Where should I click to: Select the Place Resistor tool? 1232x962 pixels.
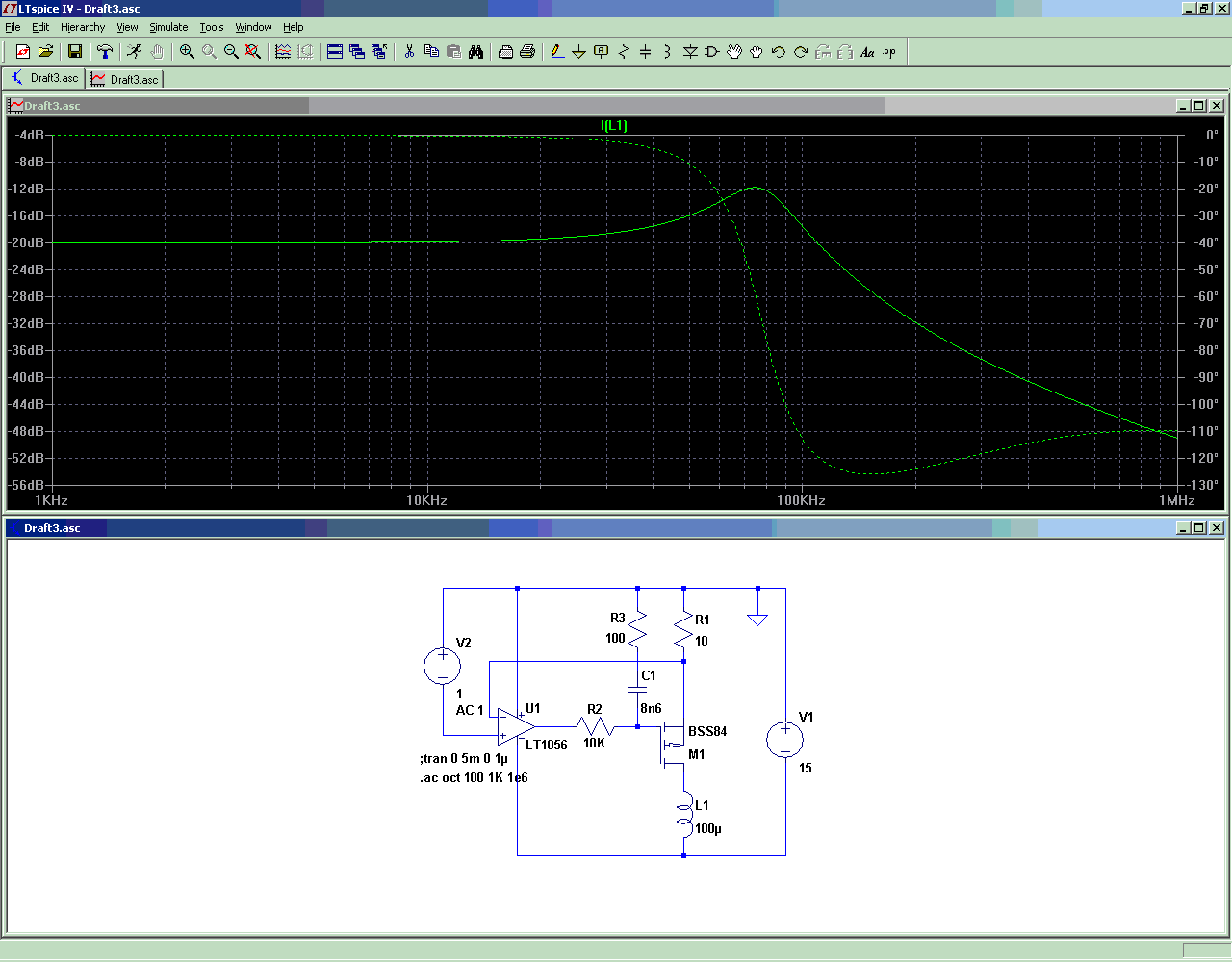pos(624,52)
